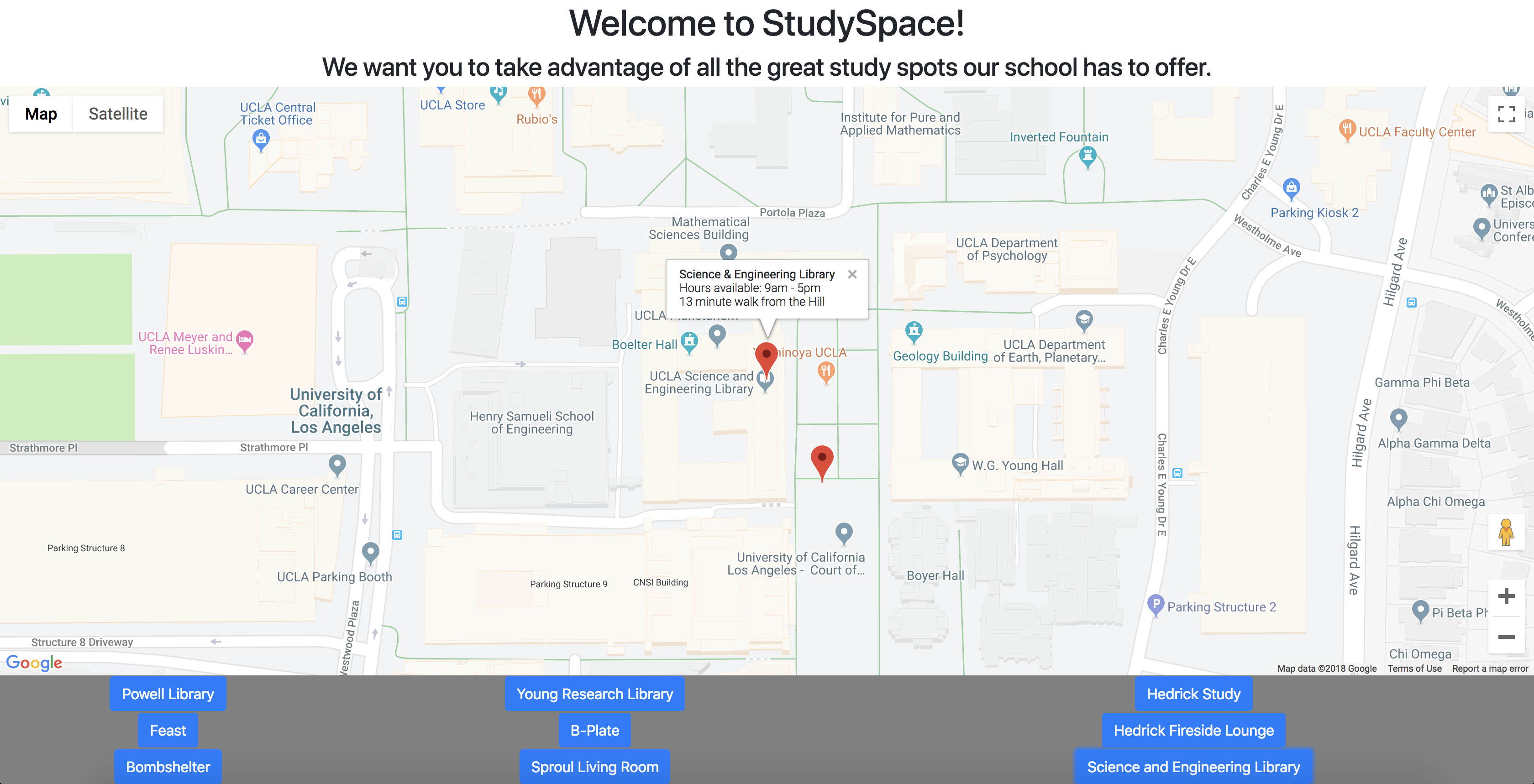Close the Science & Engineering Library info window
1534x784 pixels.
(x=852, y=274)
